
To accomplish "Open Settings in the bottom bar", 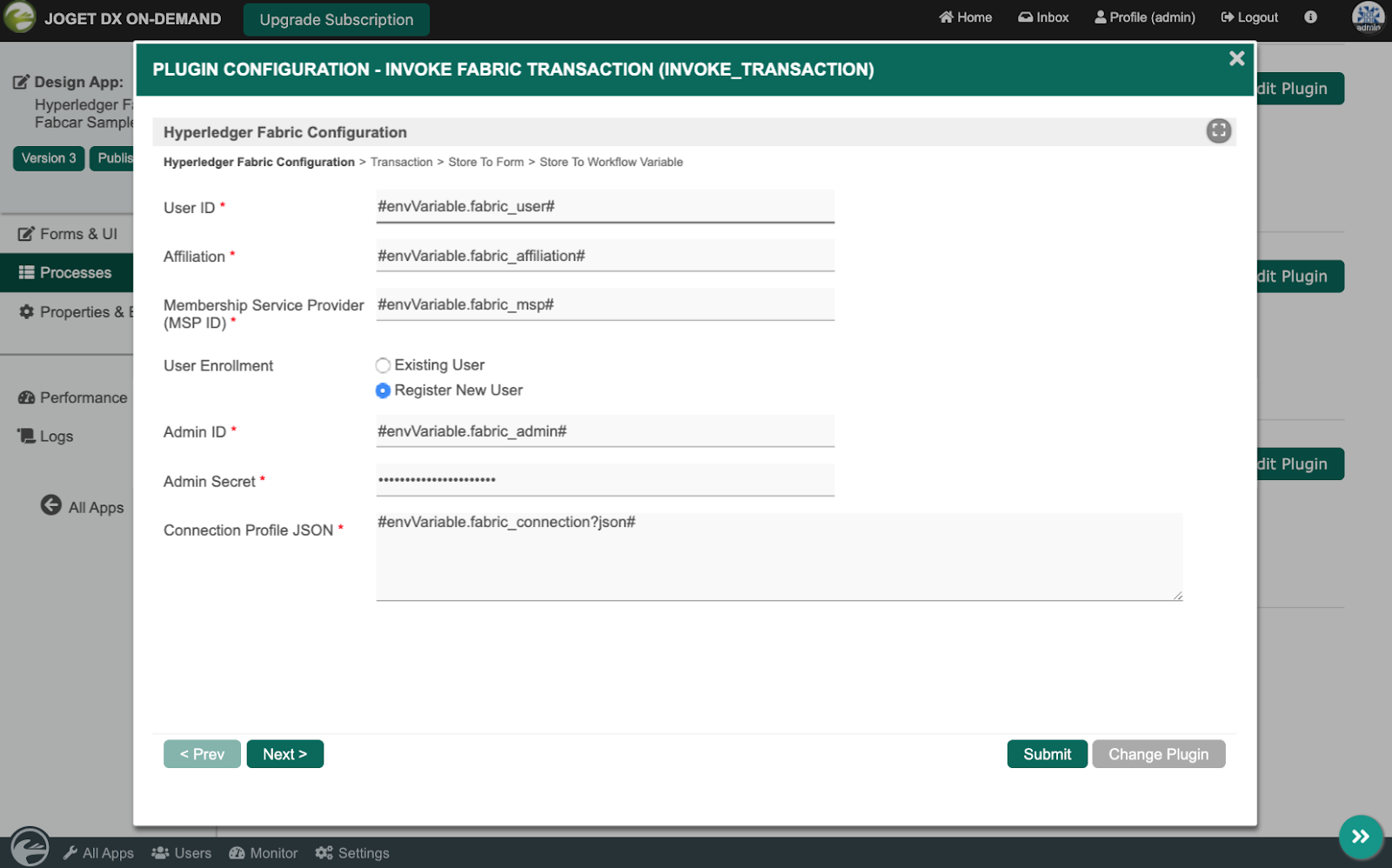I will tap(352, 853).
